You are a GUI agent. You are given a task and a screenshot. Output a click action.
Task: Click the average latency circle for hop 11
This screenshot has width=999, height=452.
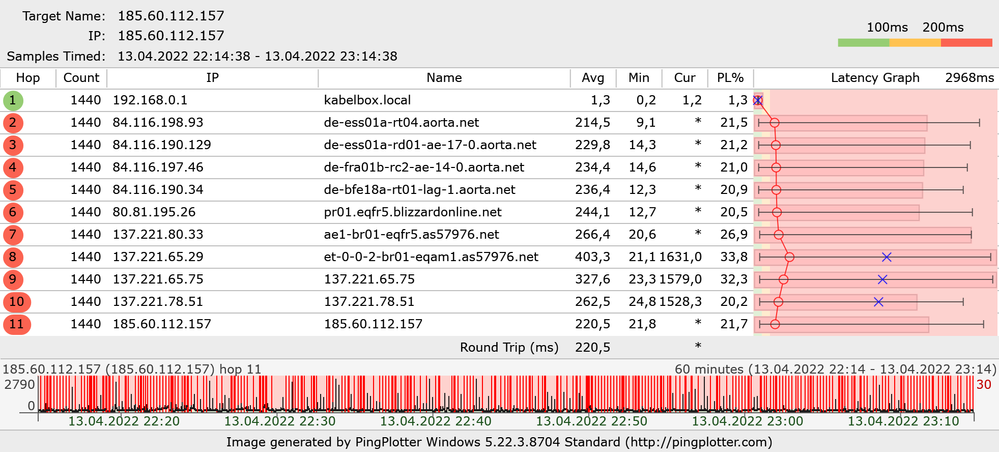pos(775,324)
